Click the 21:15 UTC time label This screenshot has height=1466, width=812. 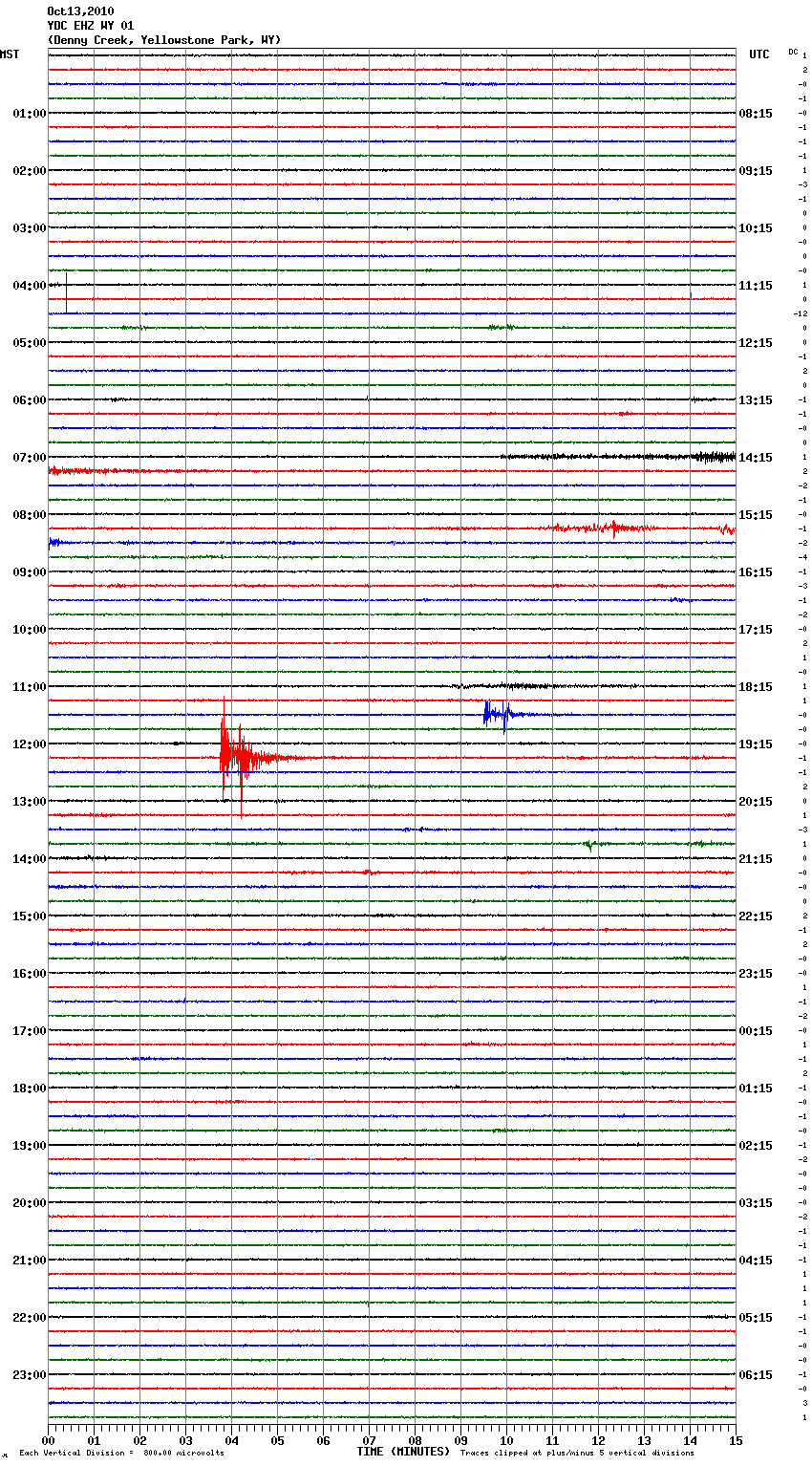point(756,859)
